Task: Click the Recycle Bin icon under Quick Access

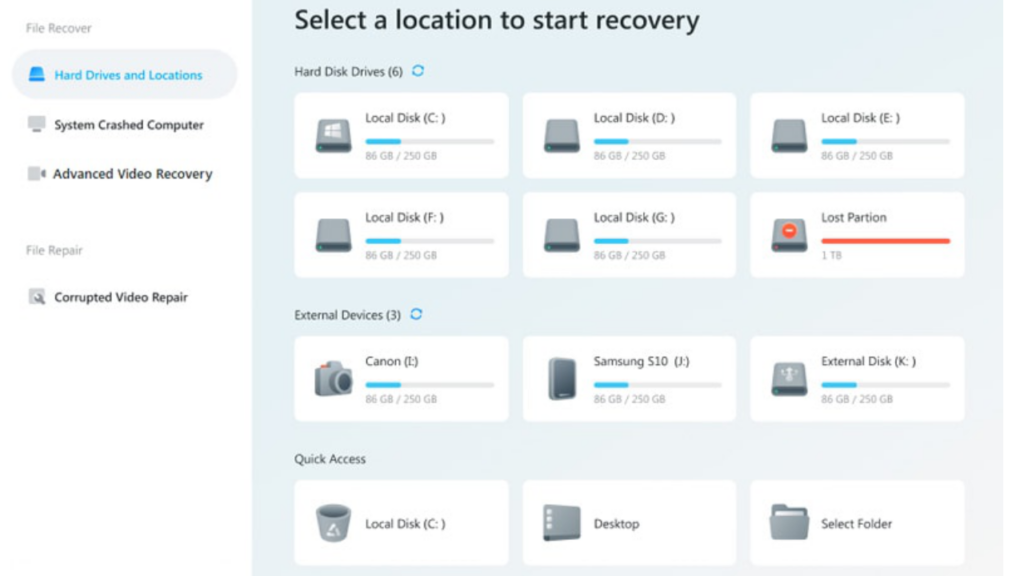Action: pyautogui.click(x=331, y=522)
